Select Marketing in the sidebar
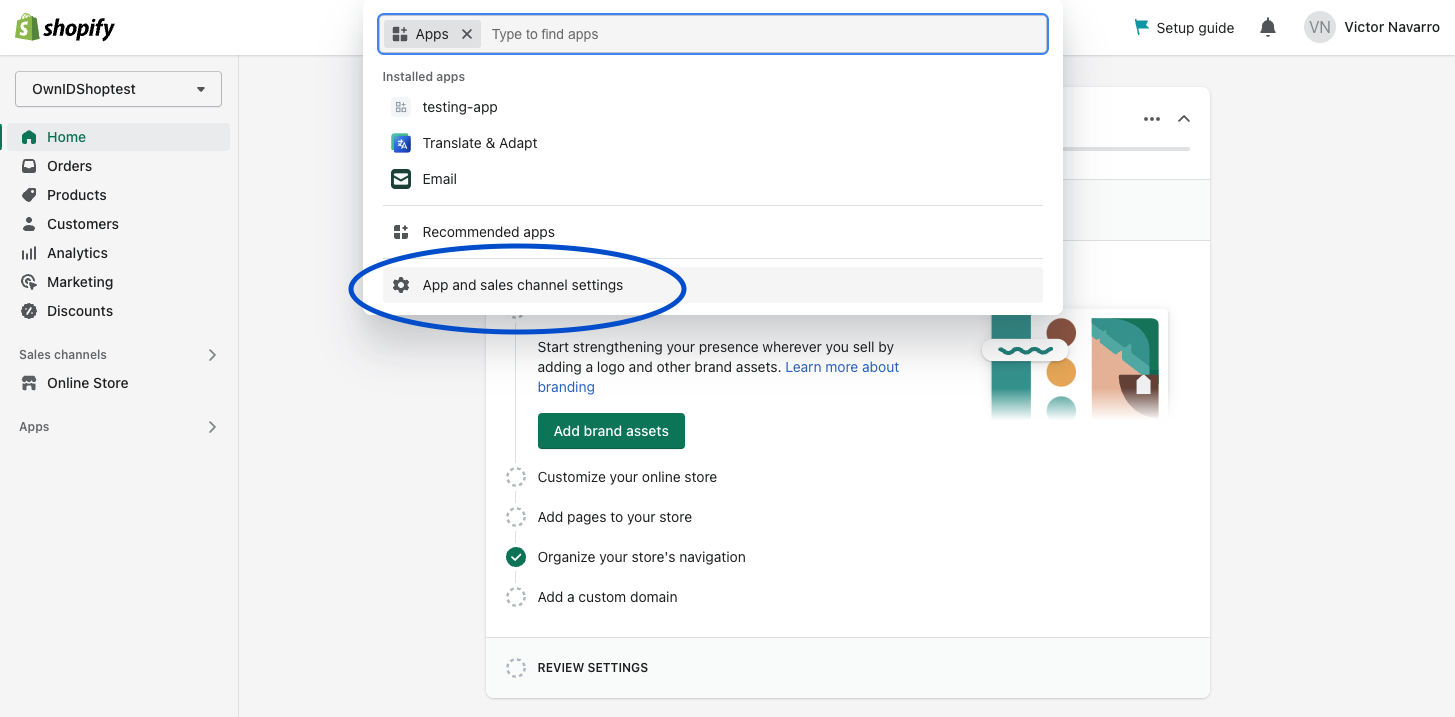 coord(80,281)
